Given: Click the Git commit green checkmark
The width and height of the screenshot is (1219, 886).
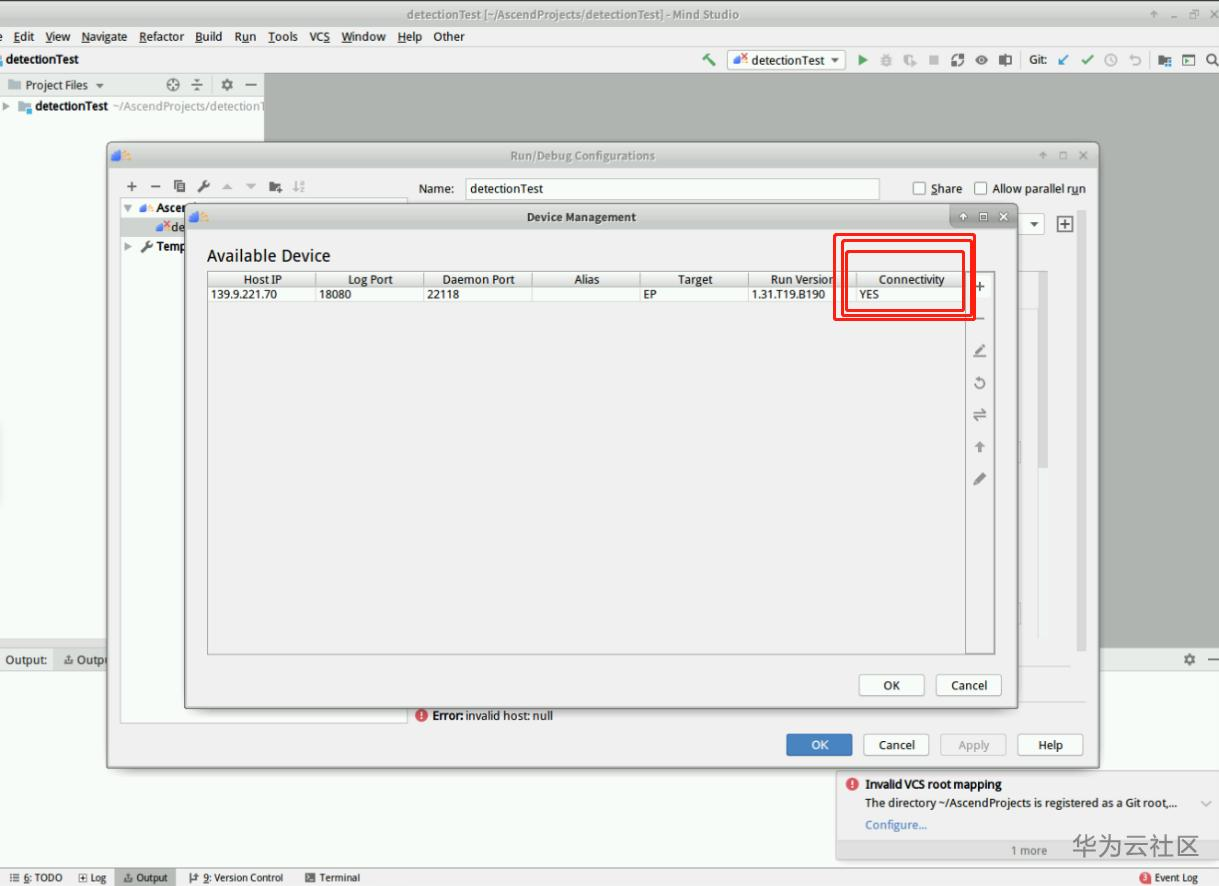Looking at the screenshot, I should 1087,60.
